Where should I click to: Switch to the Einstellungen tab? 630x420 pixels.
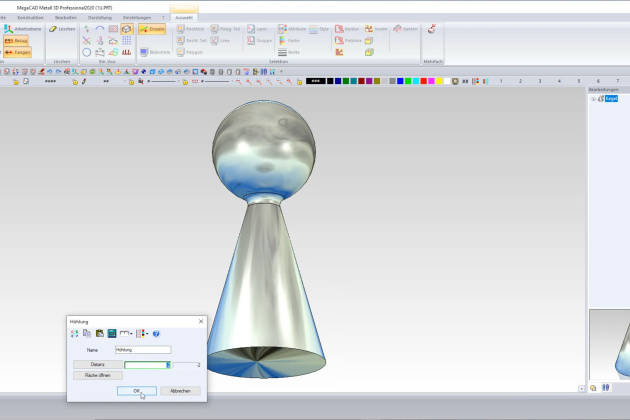[x=137, y=18]
